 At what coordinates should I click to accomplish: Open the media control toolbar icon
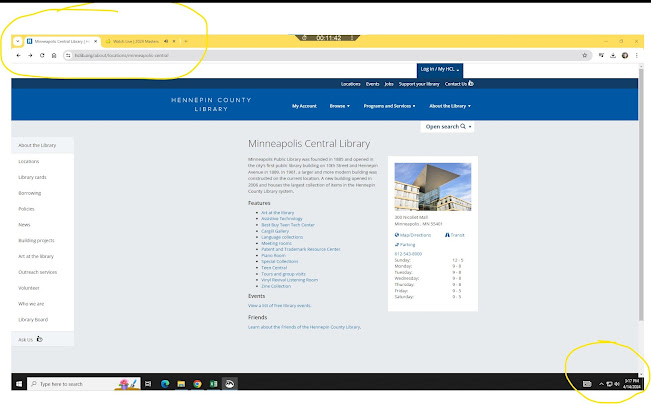click(x=601, y=55)
